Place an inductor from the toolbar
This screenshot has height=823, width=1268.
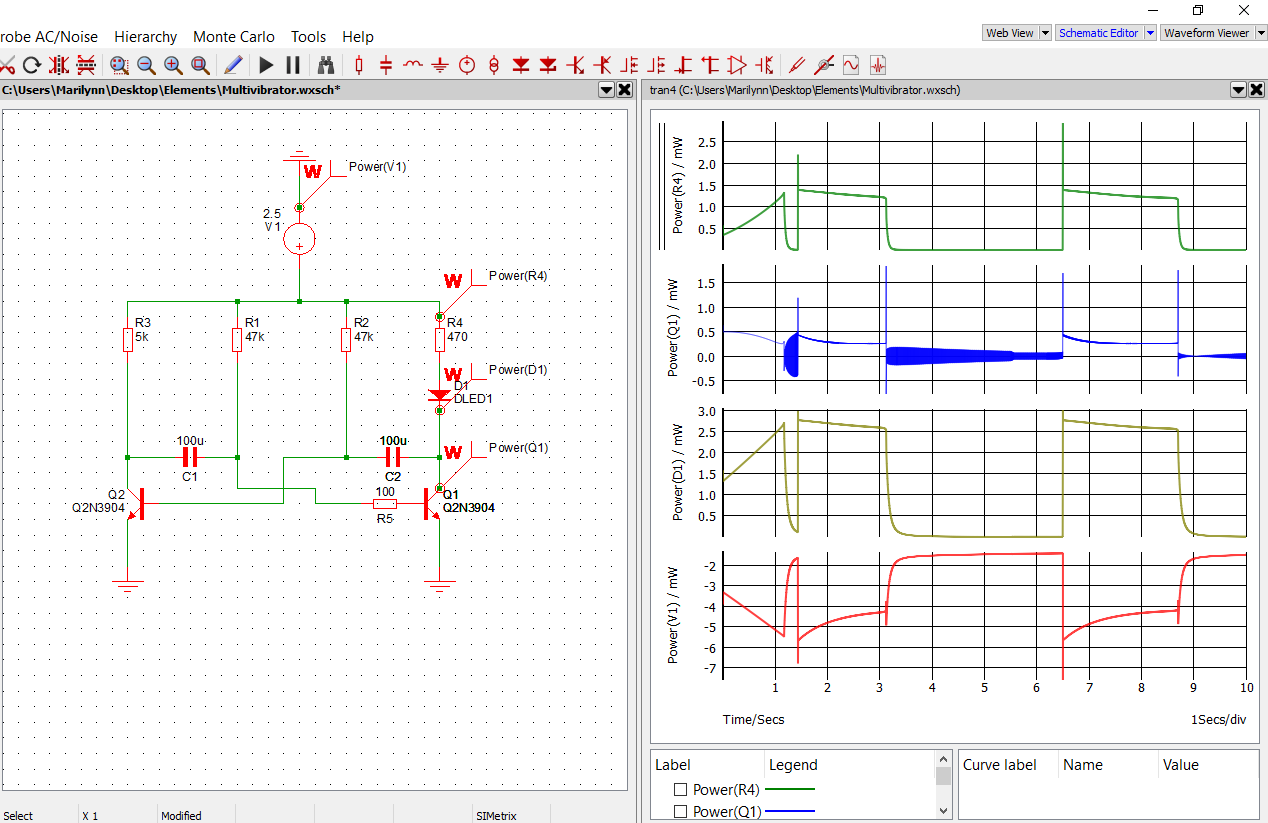coord(413,65)
